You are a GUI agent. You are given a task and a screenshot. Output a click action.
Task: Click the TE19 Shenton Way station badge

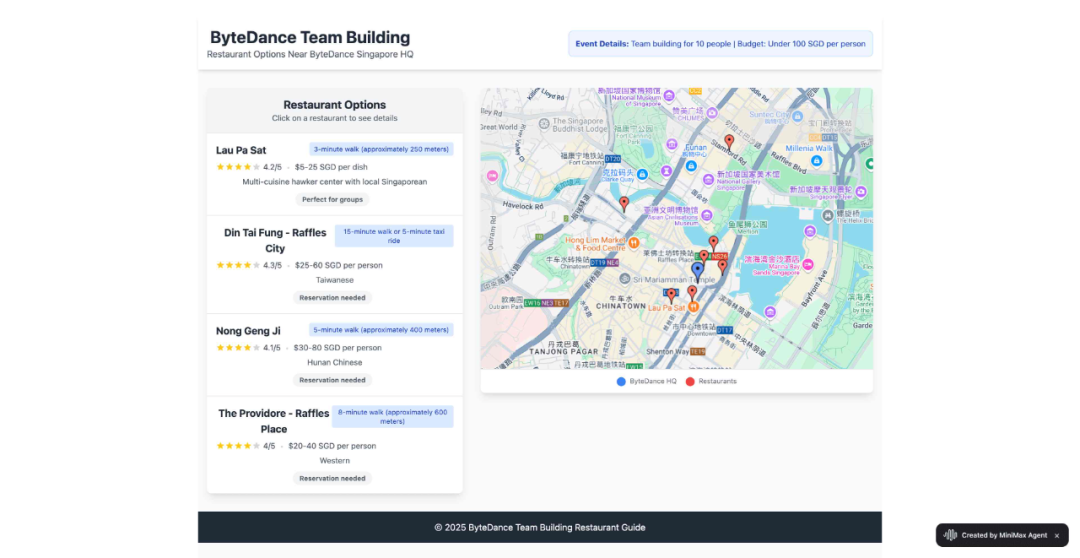pos(698,351)
